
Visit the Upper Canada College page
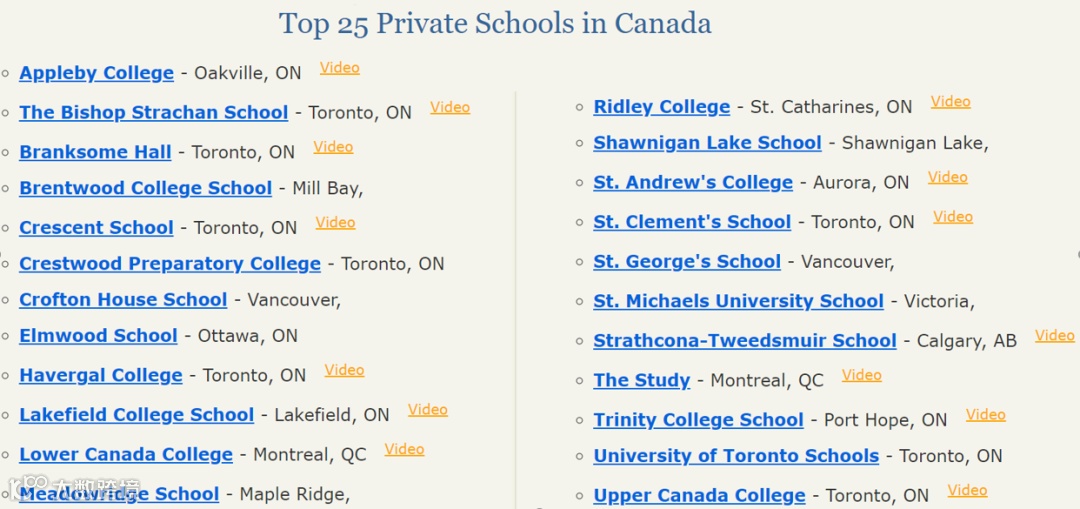click(x=699, y=495)
